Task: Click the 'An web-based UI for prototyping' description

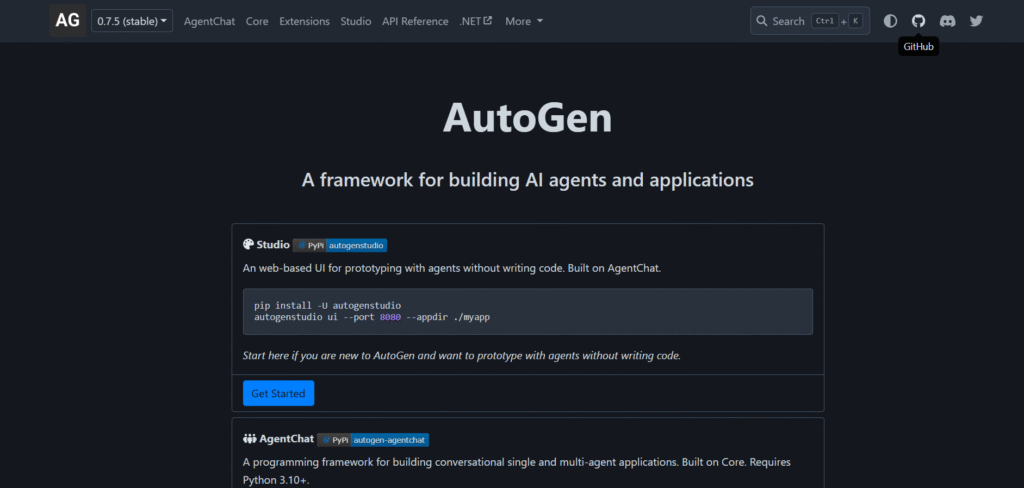Action: [x=452, y=268]
